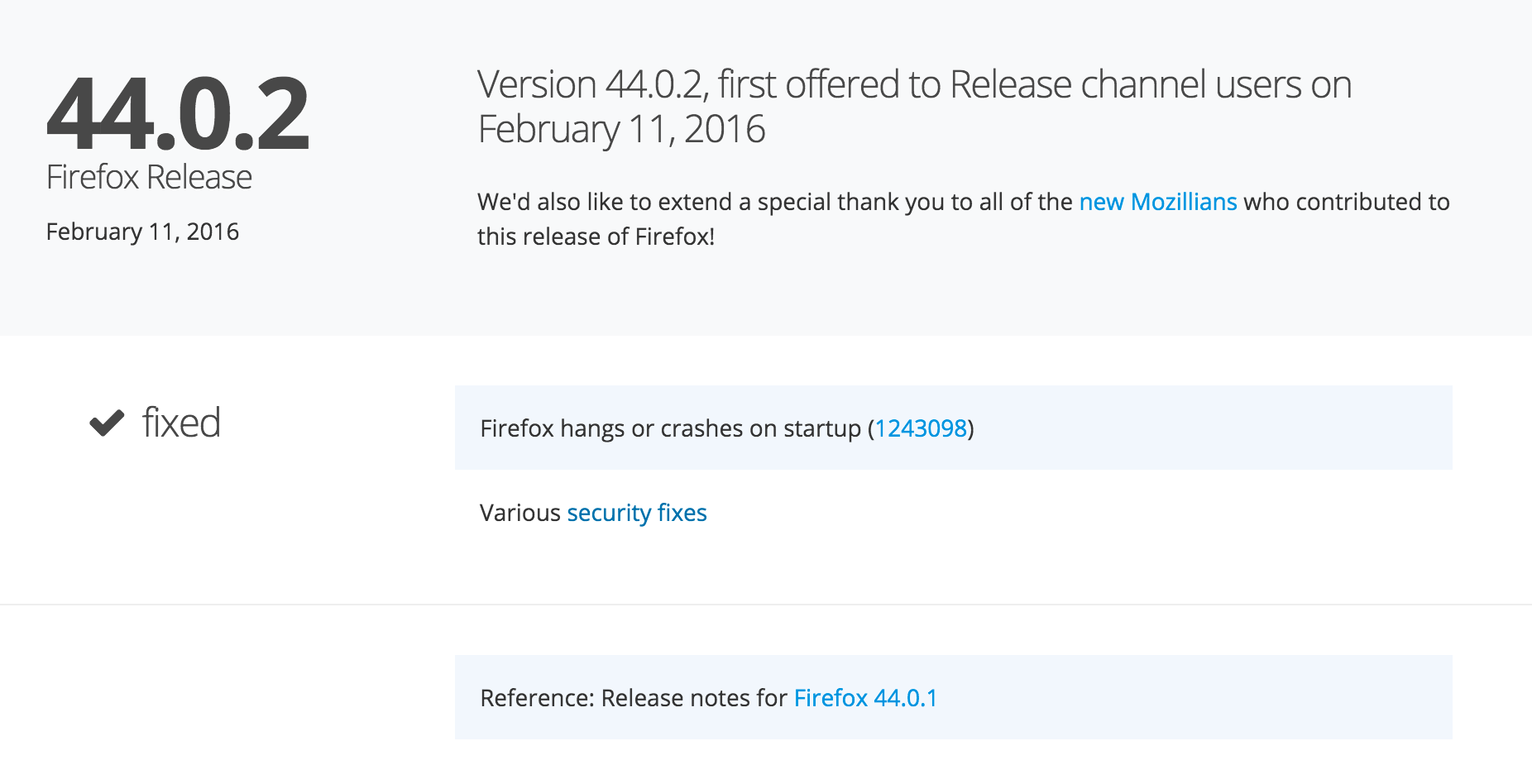Viewport: 1532px width, 784px height.
Task: Click the date below 'Firefox Release'
Action: [142, 232]
